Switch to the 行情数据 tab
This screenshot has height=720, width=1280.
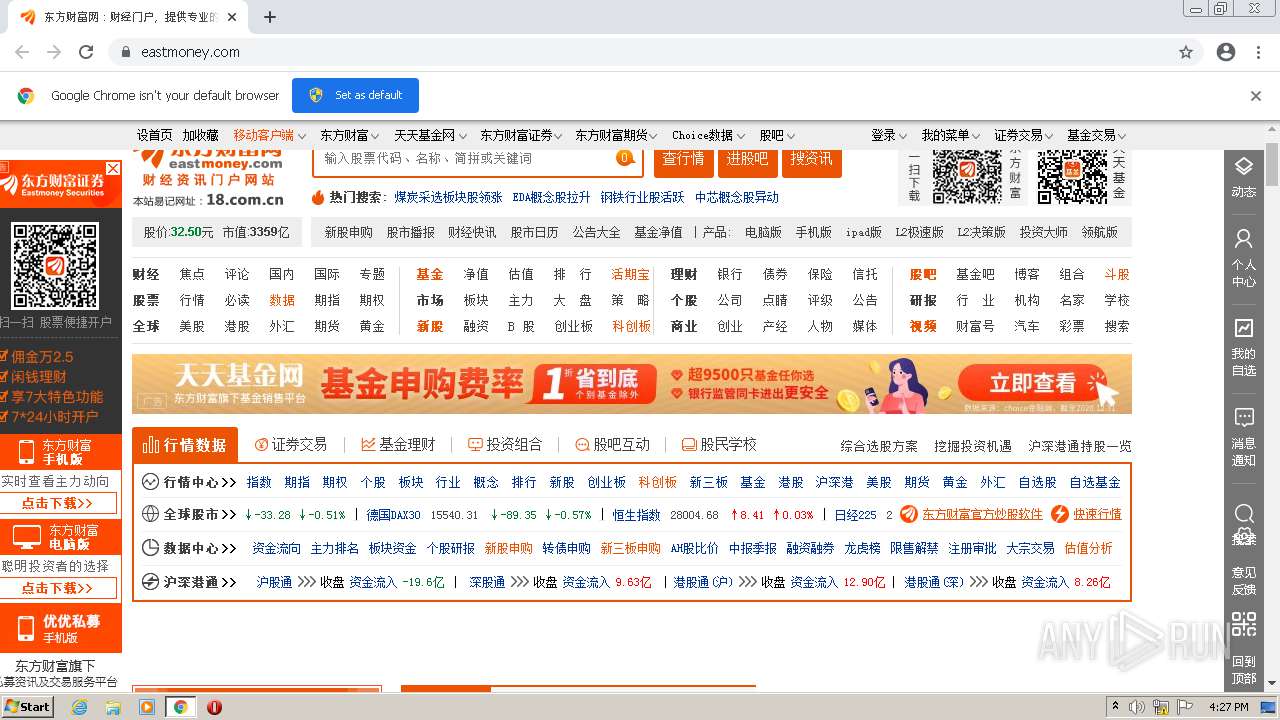(x=185, y=445)
